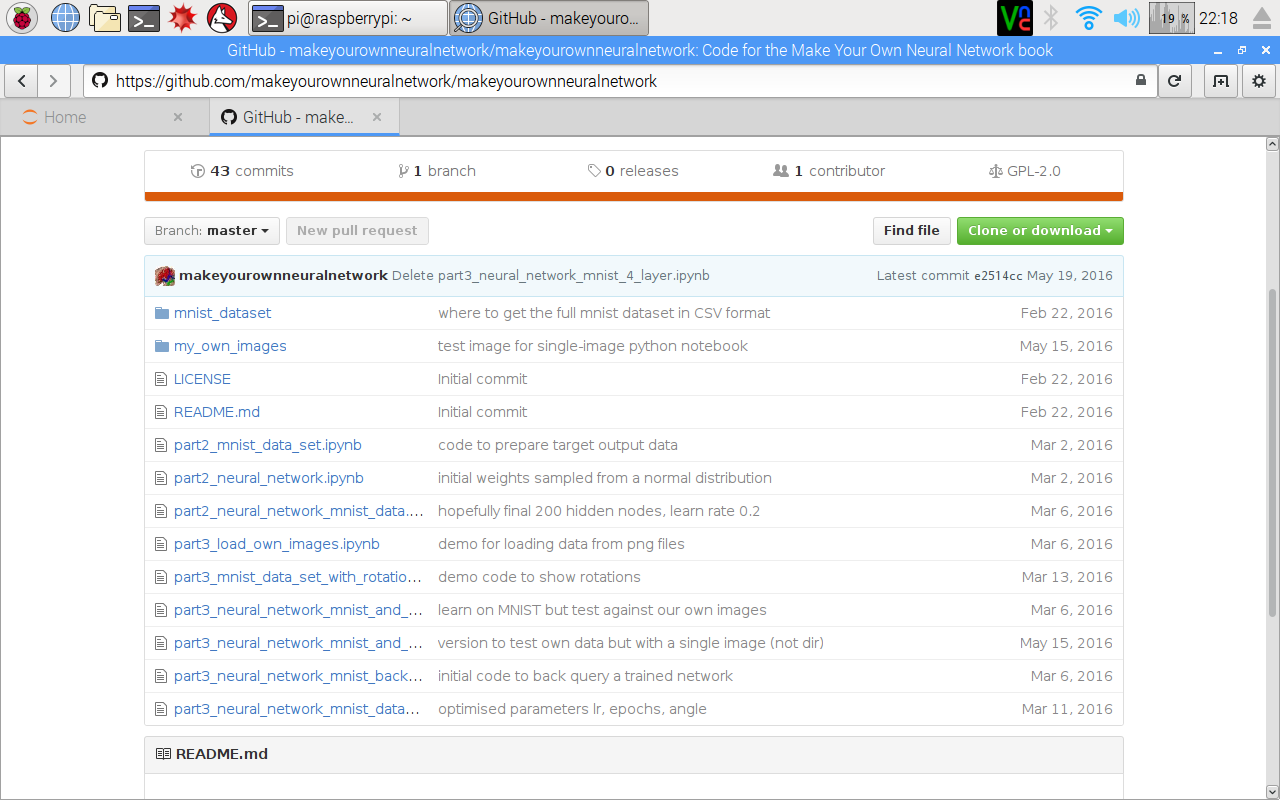Launch the Terminal from the panel
The width and height of the screenshot is (1280, 800).
point(144,17)
